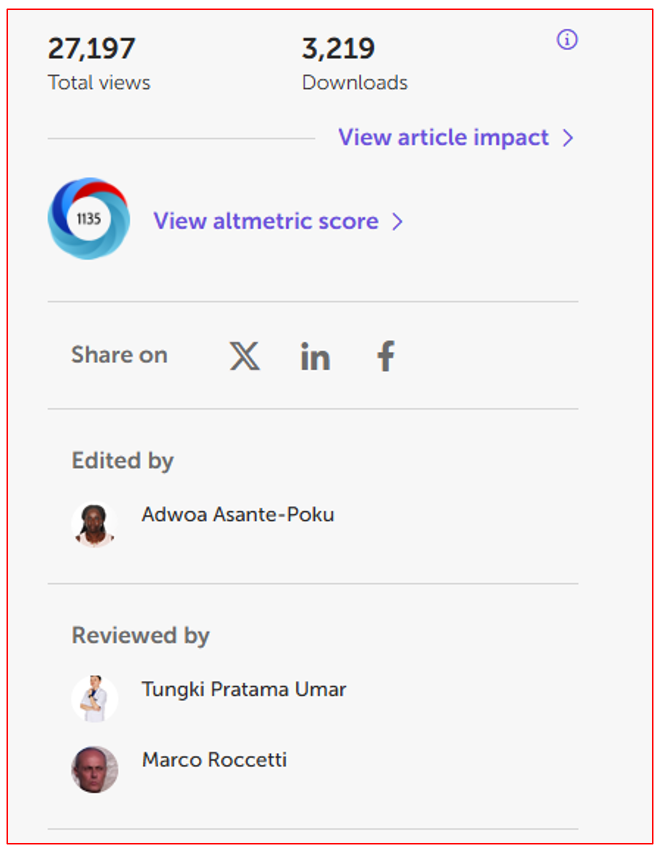Open editor Adwoa Asante-Poku's name link
The image size is (657, 851).
(x=238, y=515)
